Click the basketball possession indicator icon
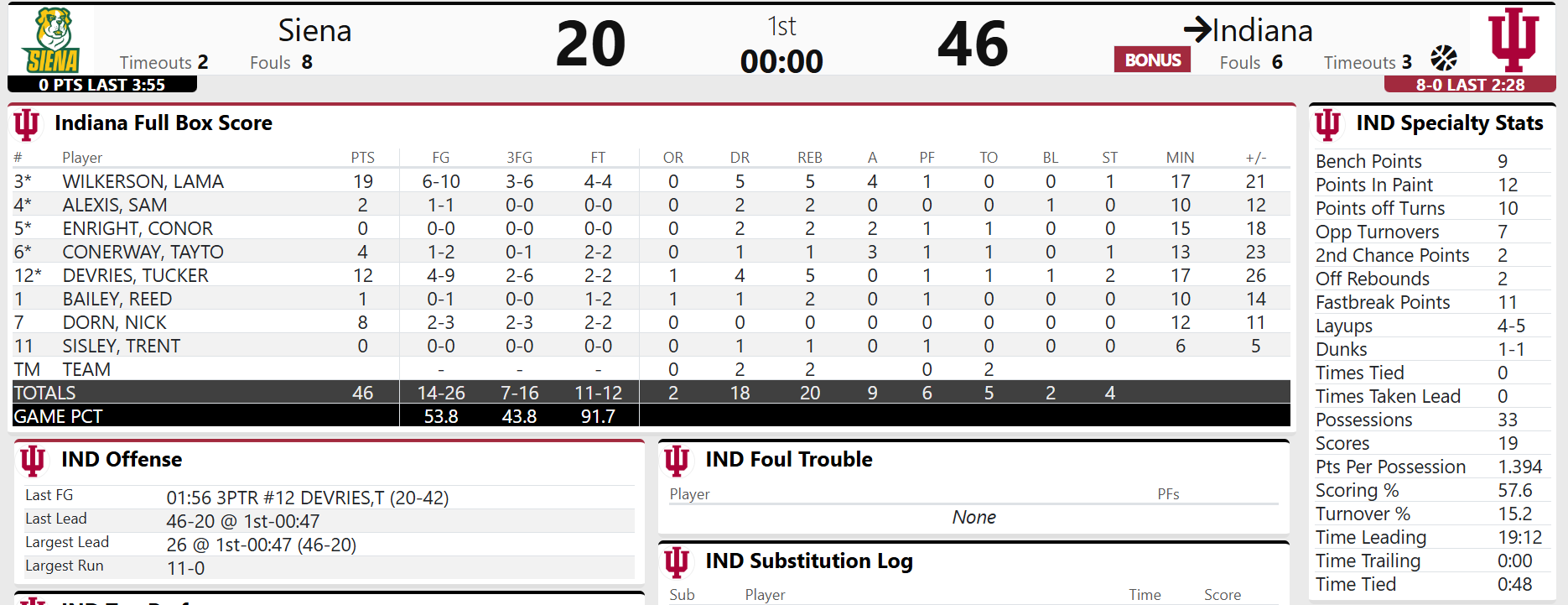 pos(1444,58)
